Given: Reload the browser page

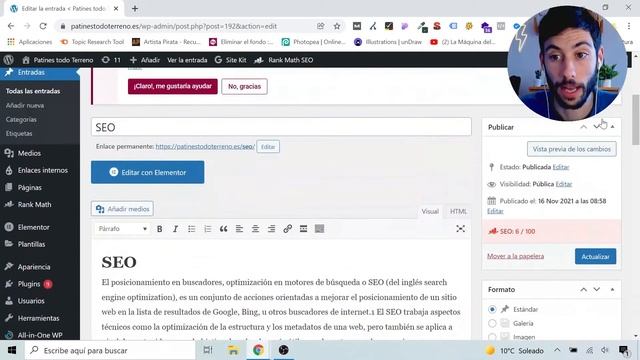Looking at the screenshot, I should [43, 26].
